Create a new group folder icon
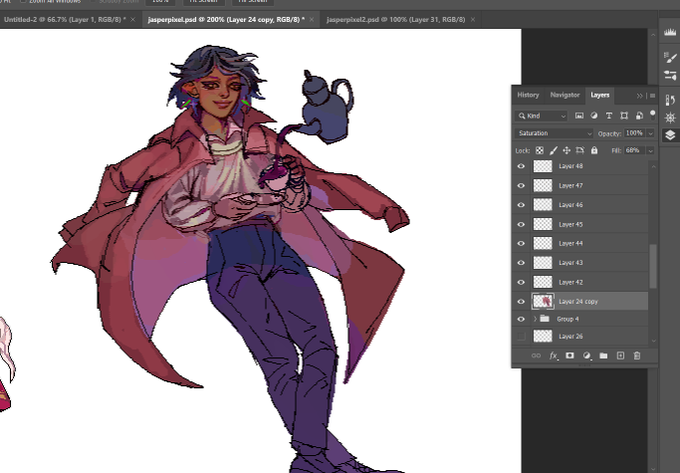Image resolution: width=680 pixels, height=473 pixels. point(603,356)
